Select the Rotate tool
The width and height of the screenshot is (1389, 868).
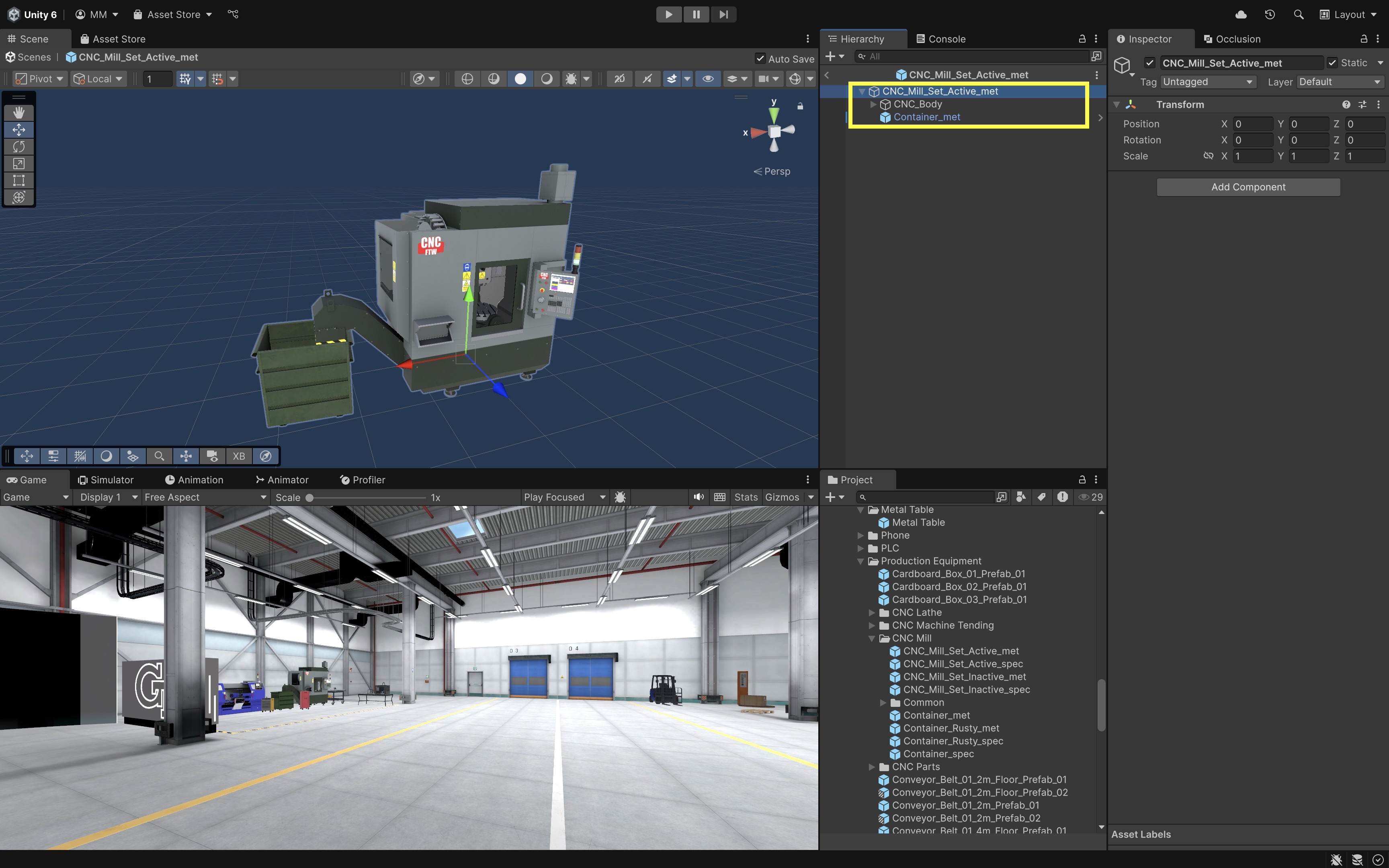coord(18,146)
